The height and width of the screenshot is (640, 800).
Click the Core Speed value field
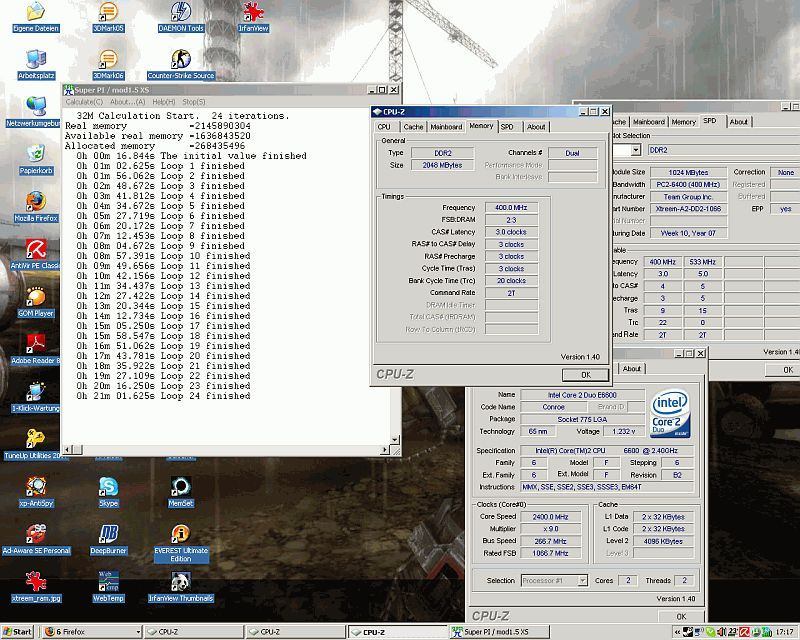(550, 516)
